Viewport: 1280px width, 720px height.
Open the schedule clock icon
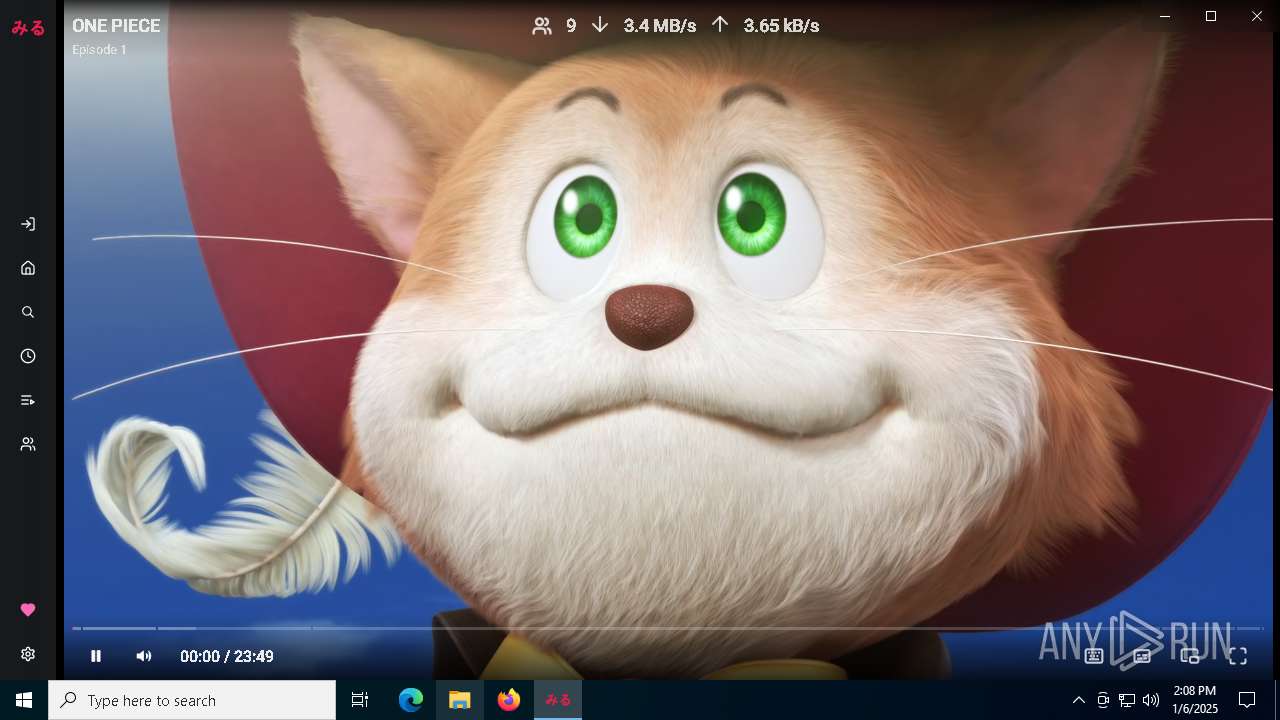point(28,356)
